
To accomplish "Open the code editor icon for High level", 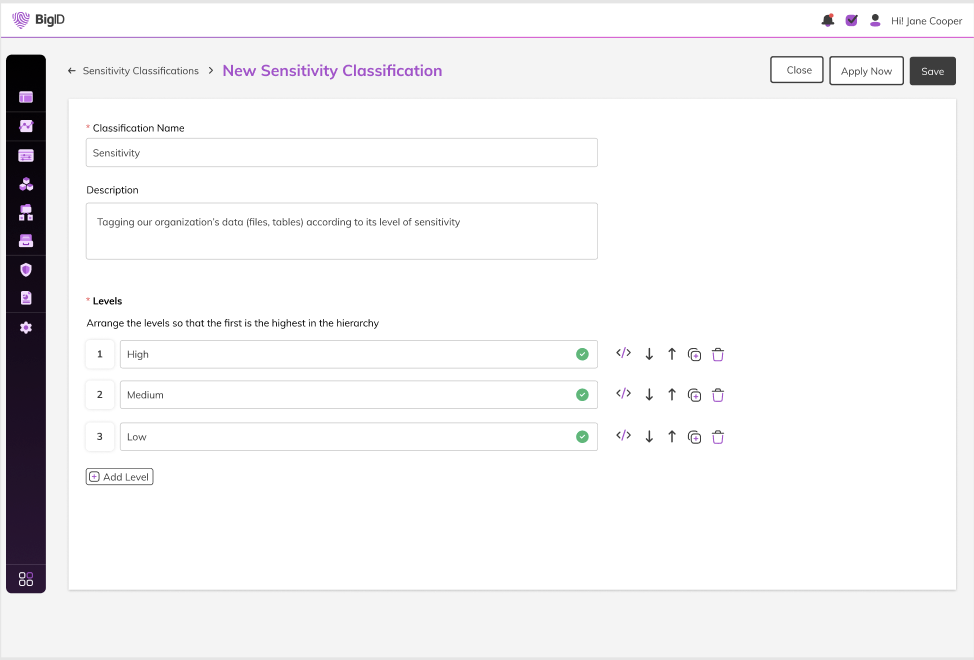I will 623,353.
